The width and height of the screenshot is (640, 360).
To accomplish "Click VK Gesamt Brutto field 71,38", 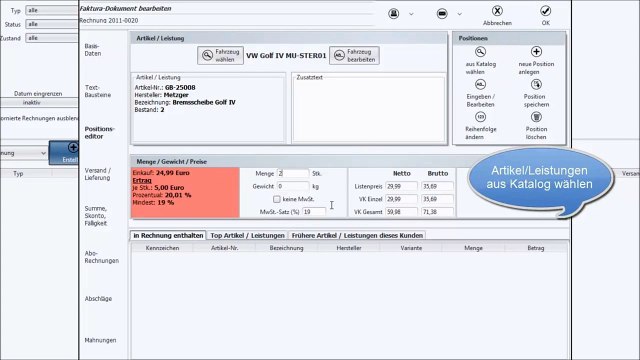I will point(437,212).
